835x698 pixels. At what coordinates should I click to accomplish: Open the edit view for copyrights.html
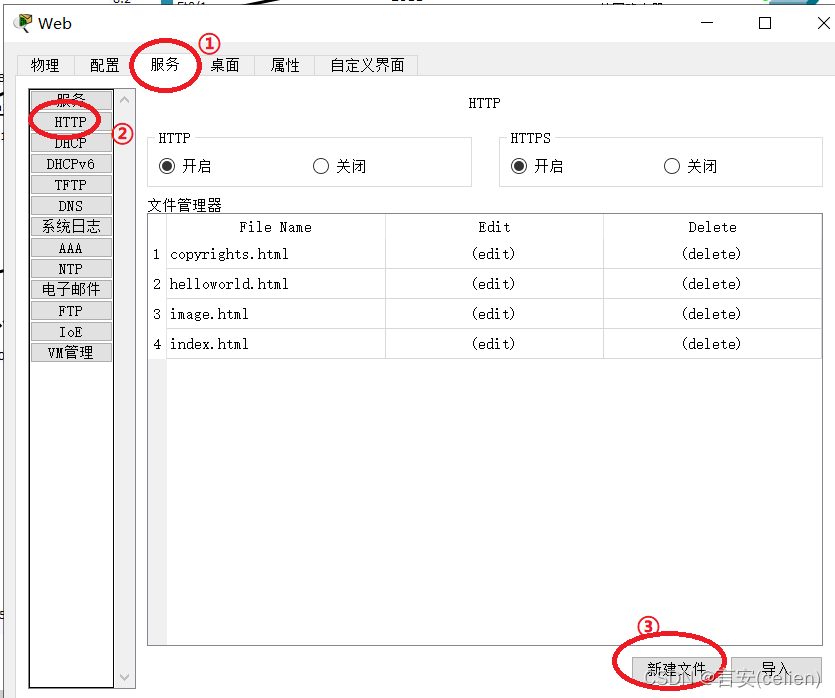(x=494, y=253)
